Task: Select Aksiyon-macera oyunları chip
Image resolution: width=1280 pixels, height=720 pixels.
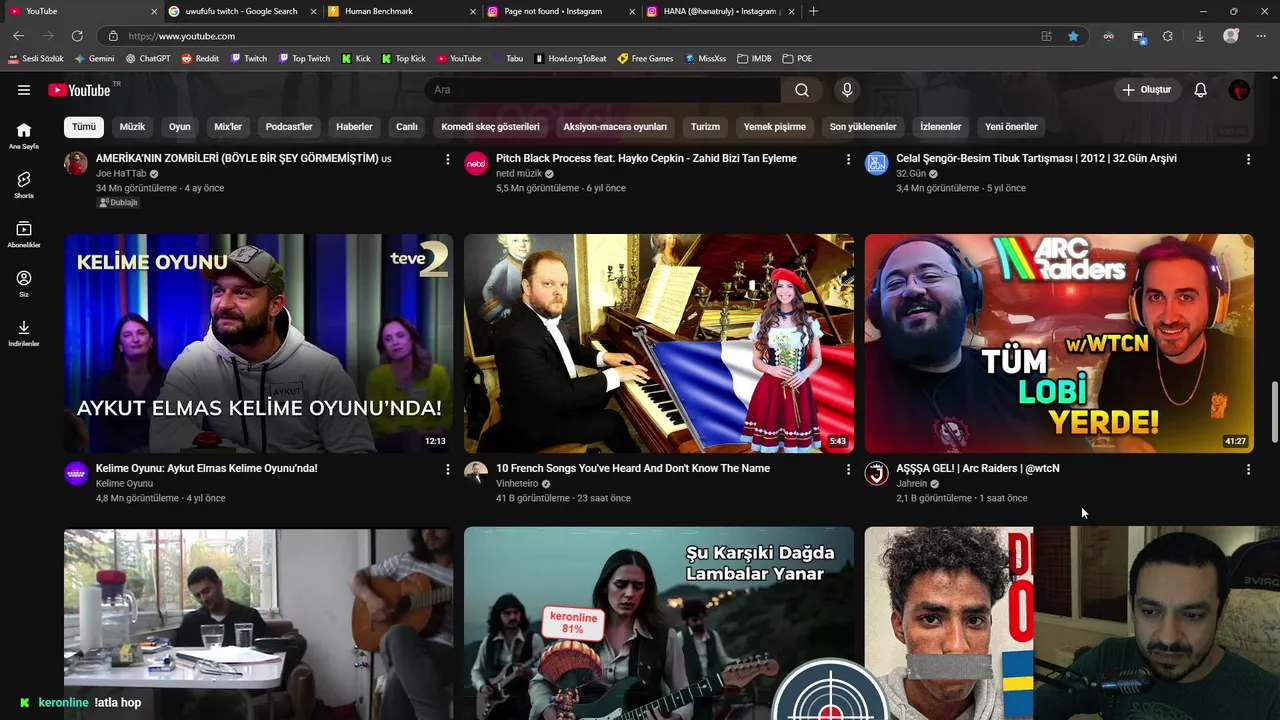Action: (615, 127)
